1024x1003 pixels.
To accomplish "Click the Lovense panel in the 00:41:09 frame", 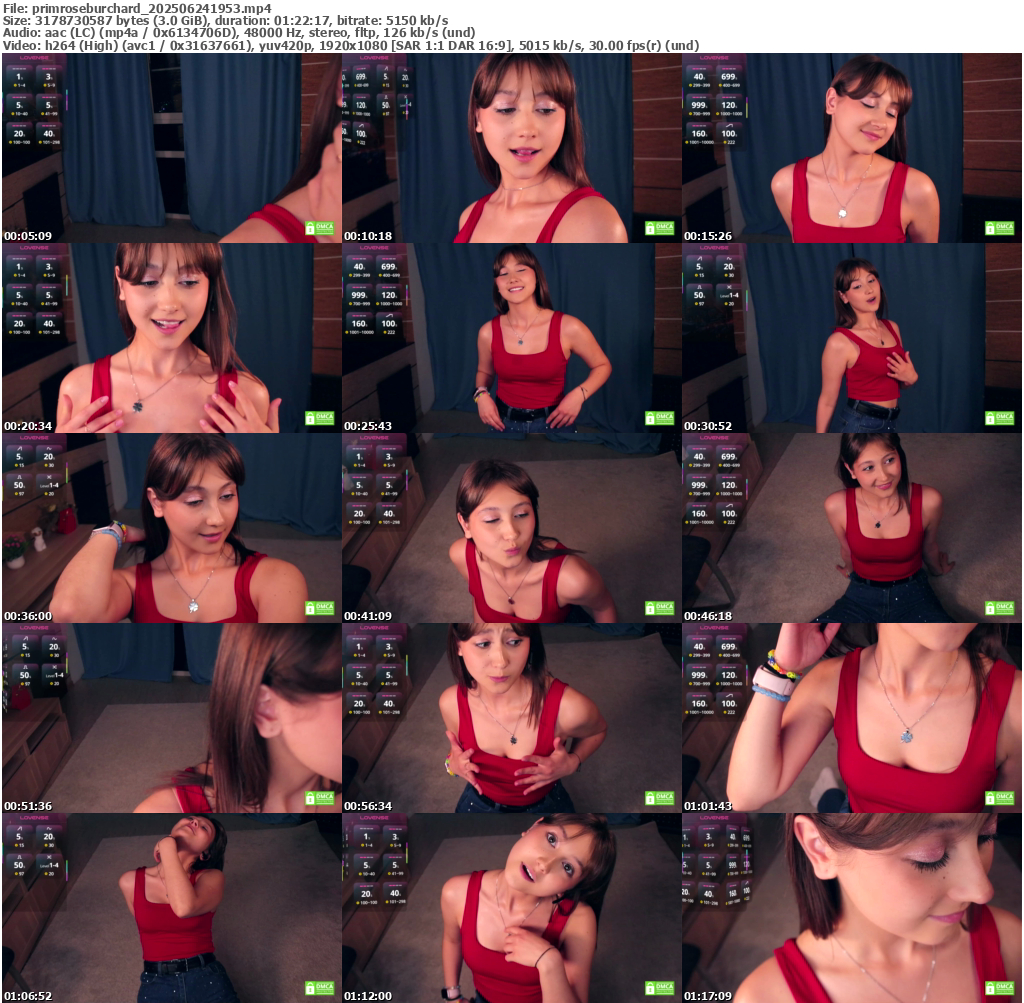I will pos(375,481).
